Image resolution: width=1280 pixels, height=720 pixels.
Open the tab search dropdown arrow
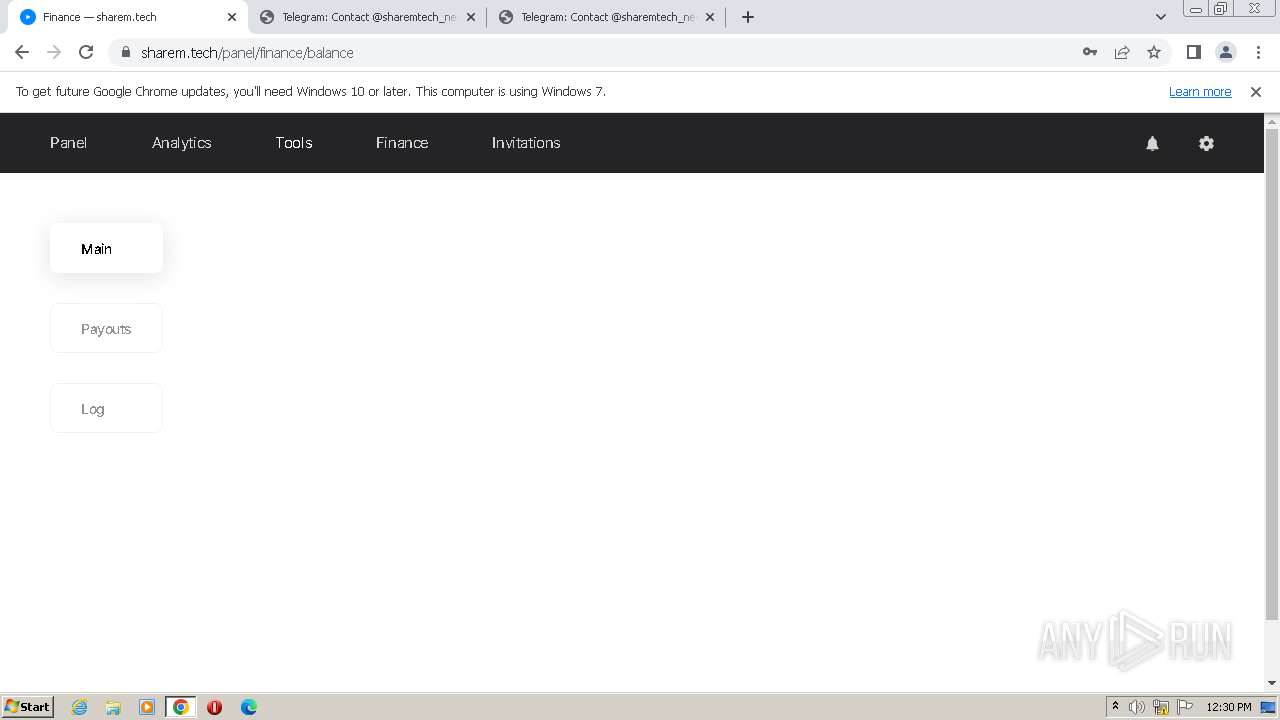(1160, 17)
